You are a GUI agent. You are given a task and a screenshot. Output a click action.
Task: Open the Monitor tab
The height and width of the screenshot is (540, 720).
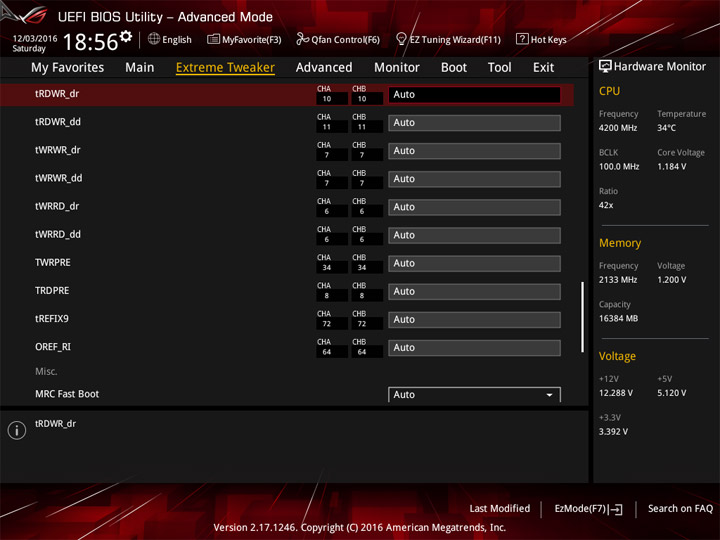[x=397, y=68]
